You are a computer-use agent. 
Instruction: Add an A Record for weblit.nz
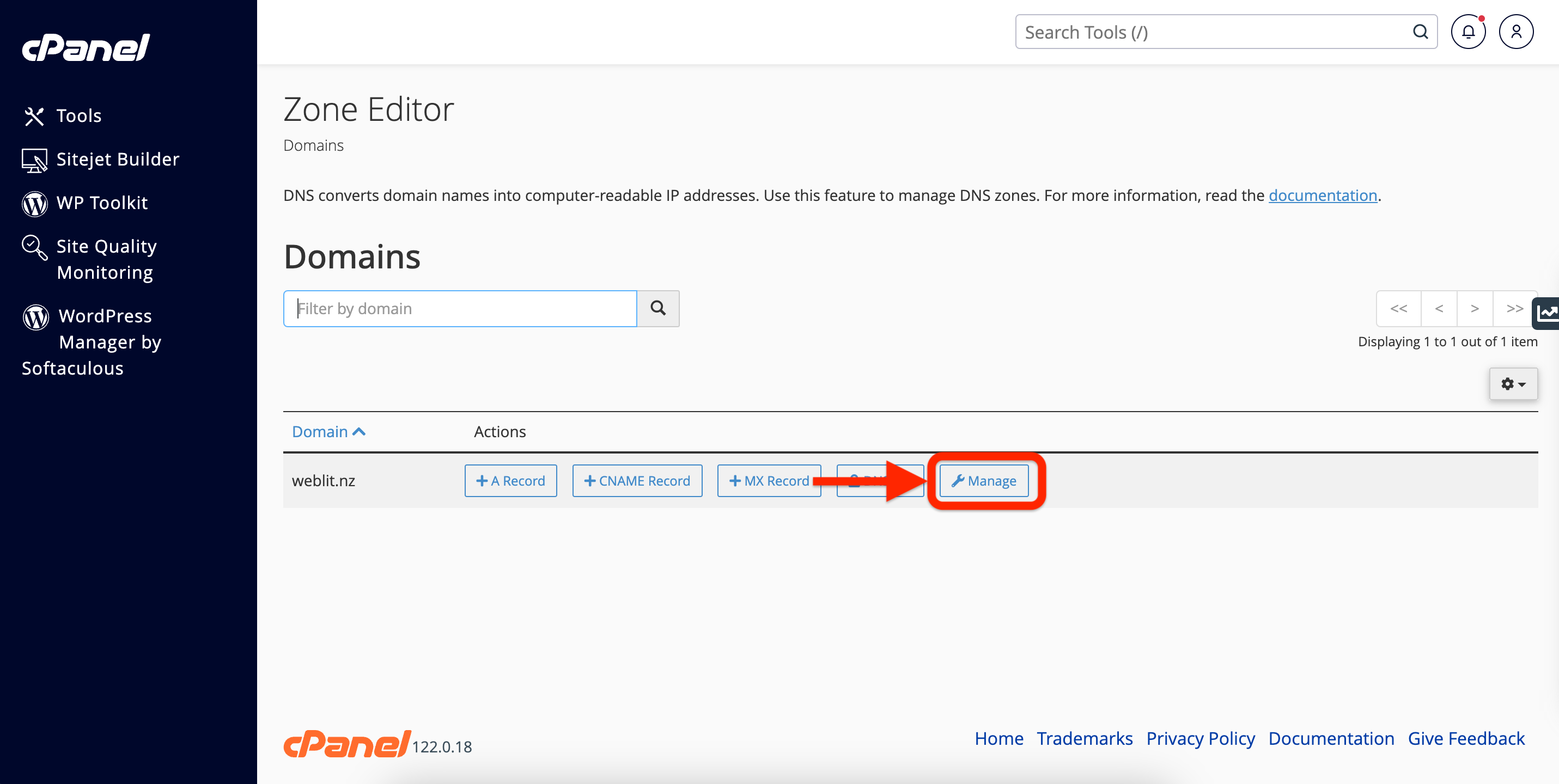511,481
